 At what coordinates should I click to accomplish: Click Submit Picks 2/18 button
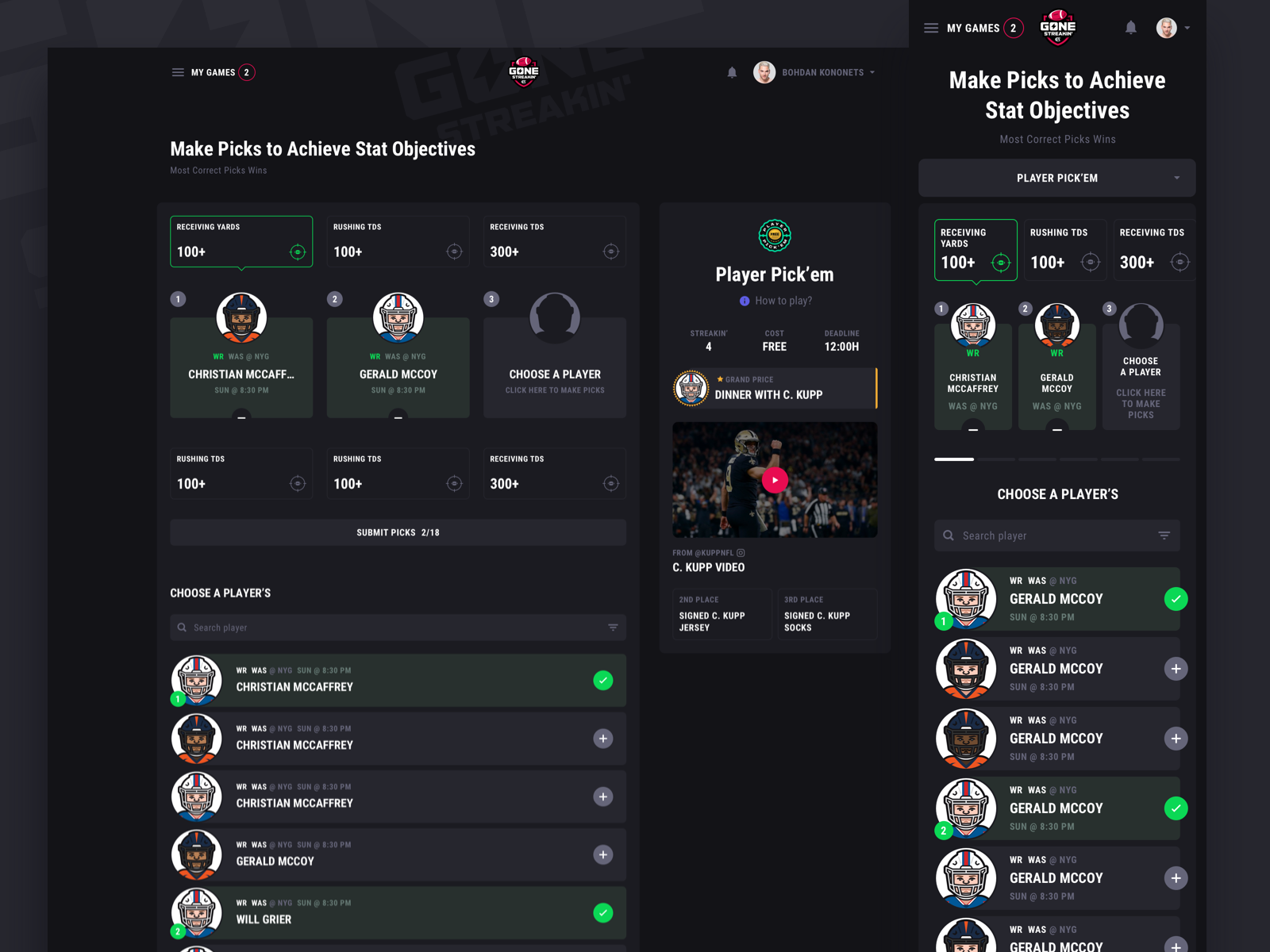[x=398, y=532]
